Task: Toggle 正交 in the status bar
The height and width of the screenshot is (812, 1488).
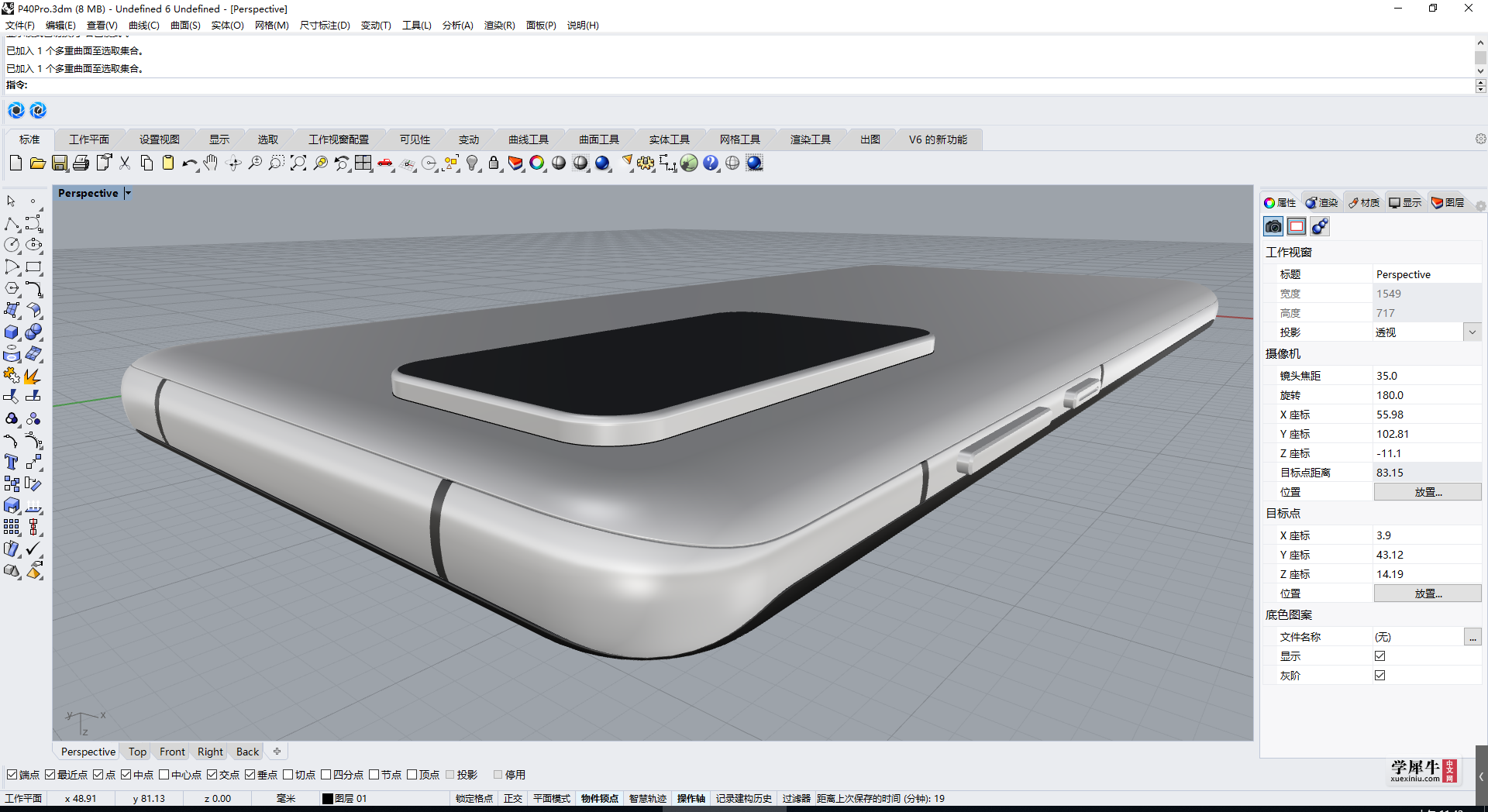Action: point(513,799)
